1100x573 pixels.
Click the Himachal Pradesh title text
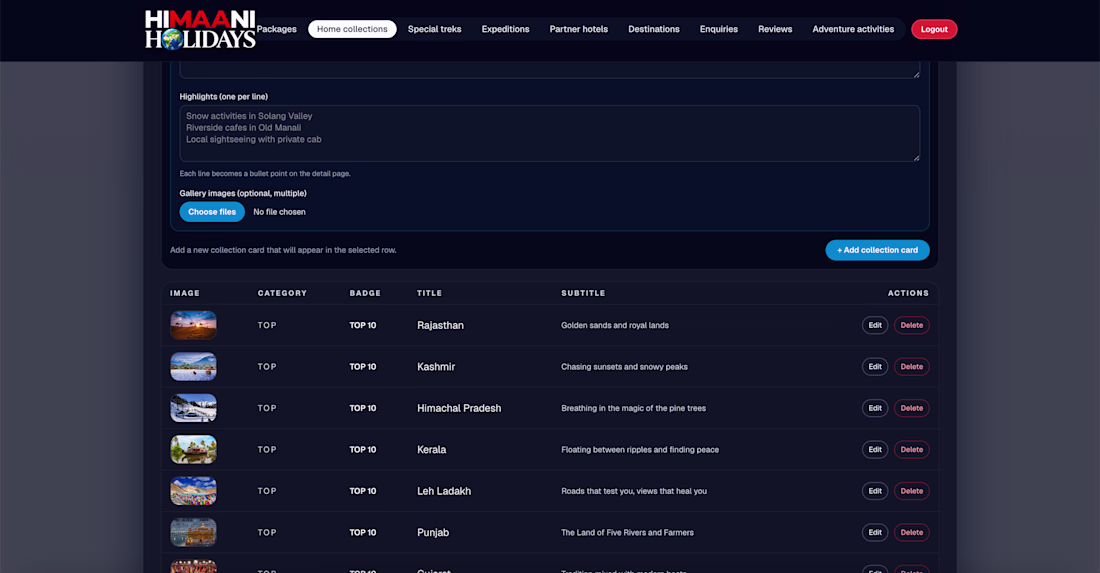[x=459, y=408]
